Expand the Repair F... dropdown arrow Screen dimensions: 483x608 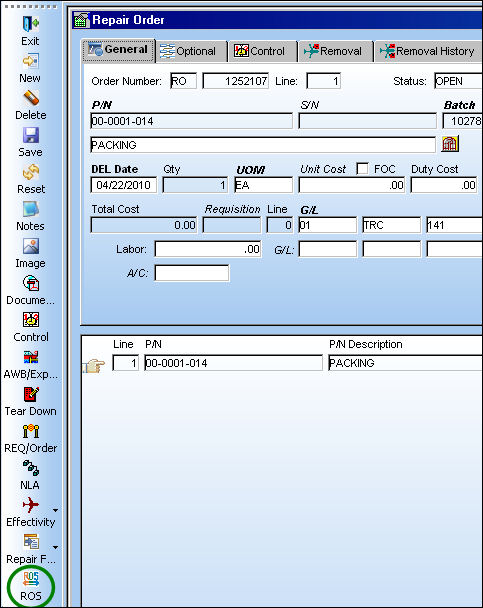[x=55, y=547]
